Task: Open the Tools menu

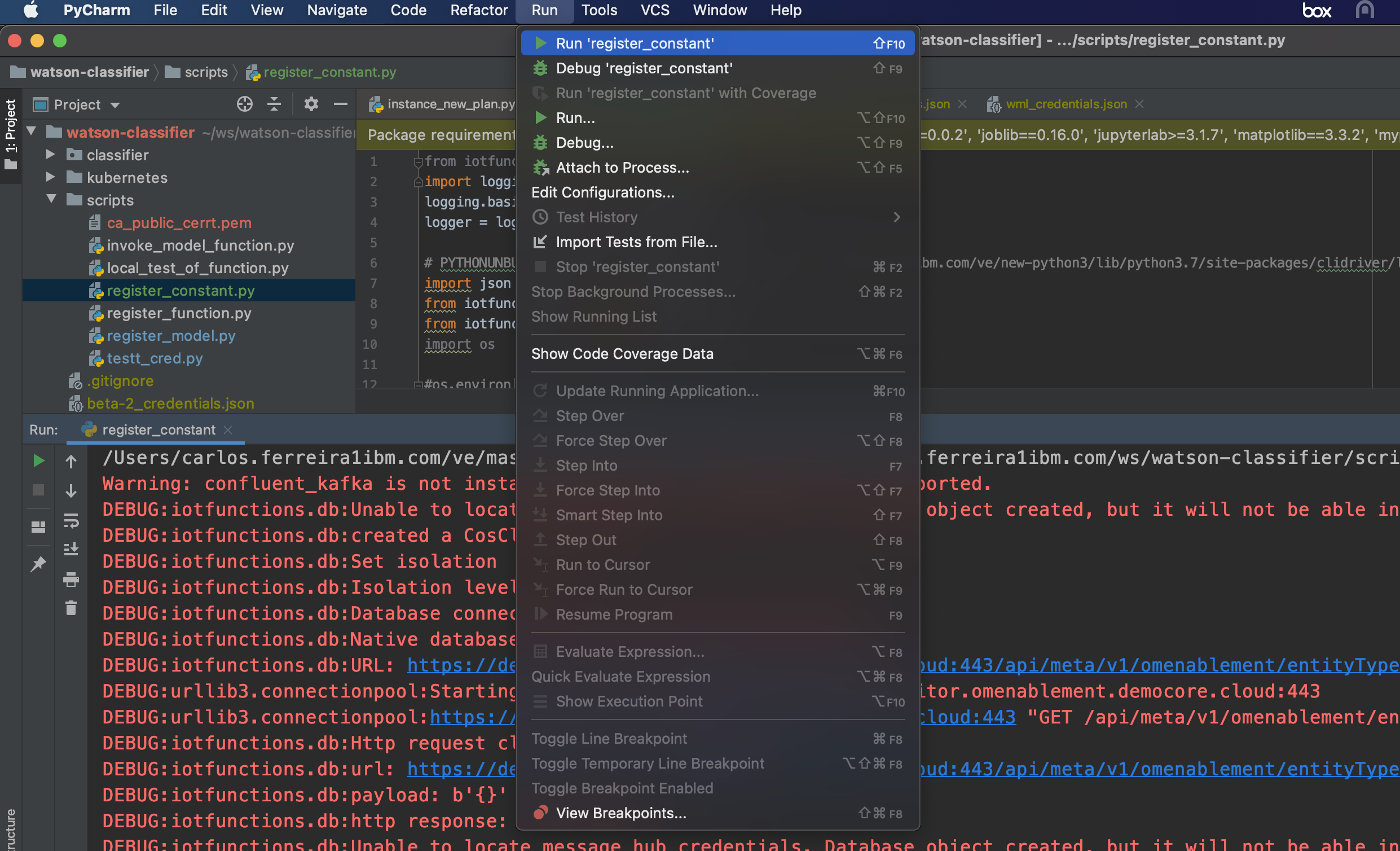Action: pos(599,10)
